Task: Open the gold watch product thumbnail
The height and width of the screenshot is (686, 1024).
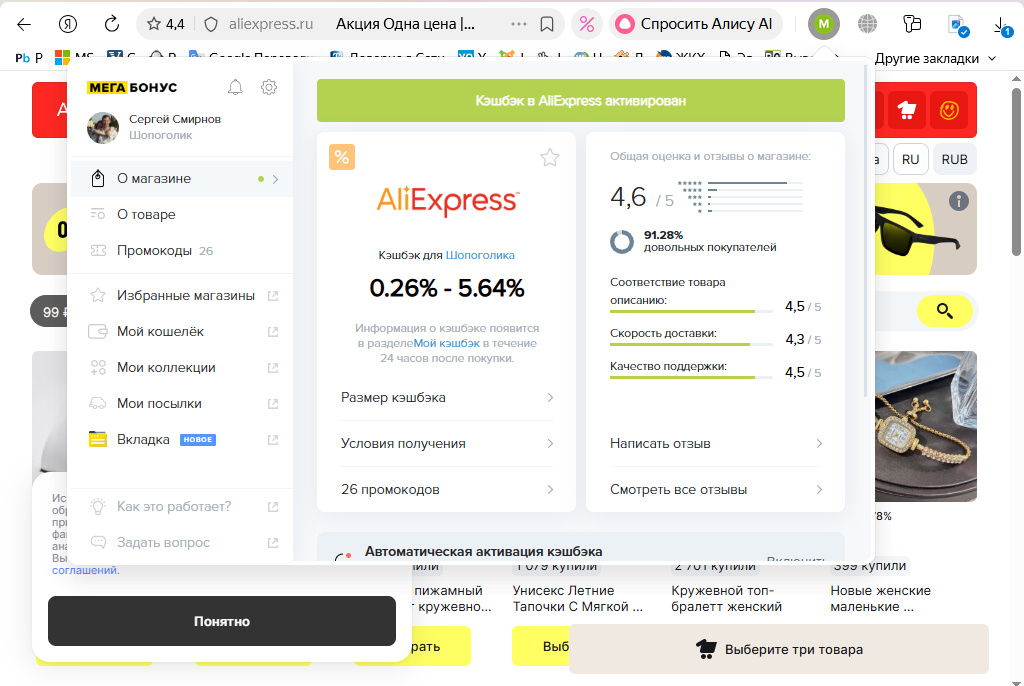Action: [926, 426]
